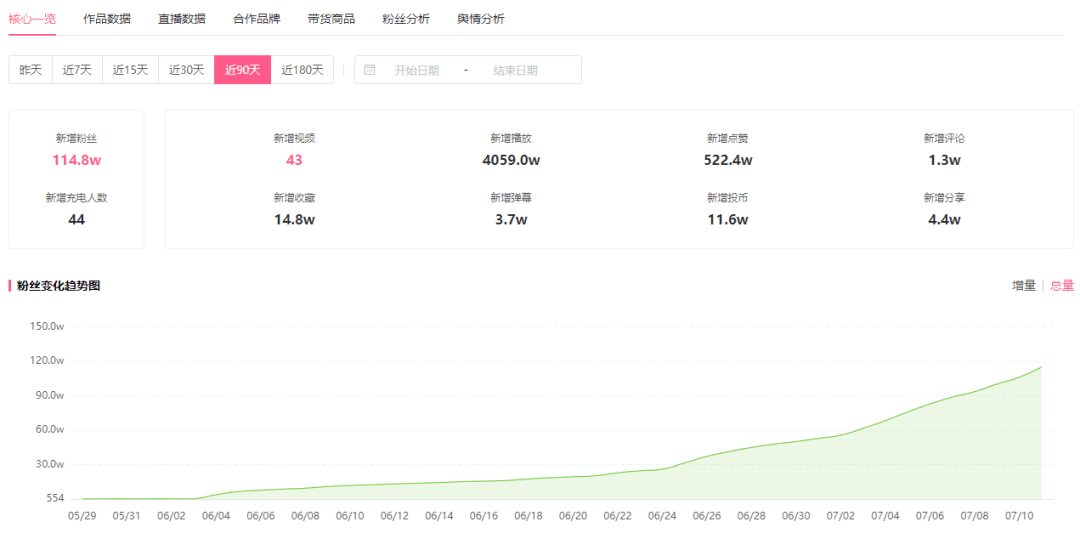Click the 新增投币 value 11.6w
1080x533 pixels.
click(727, 220)
